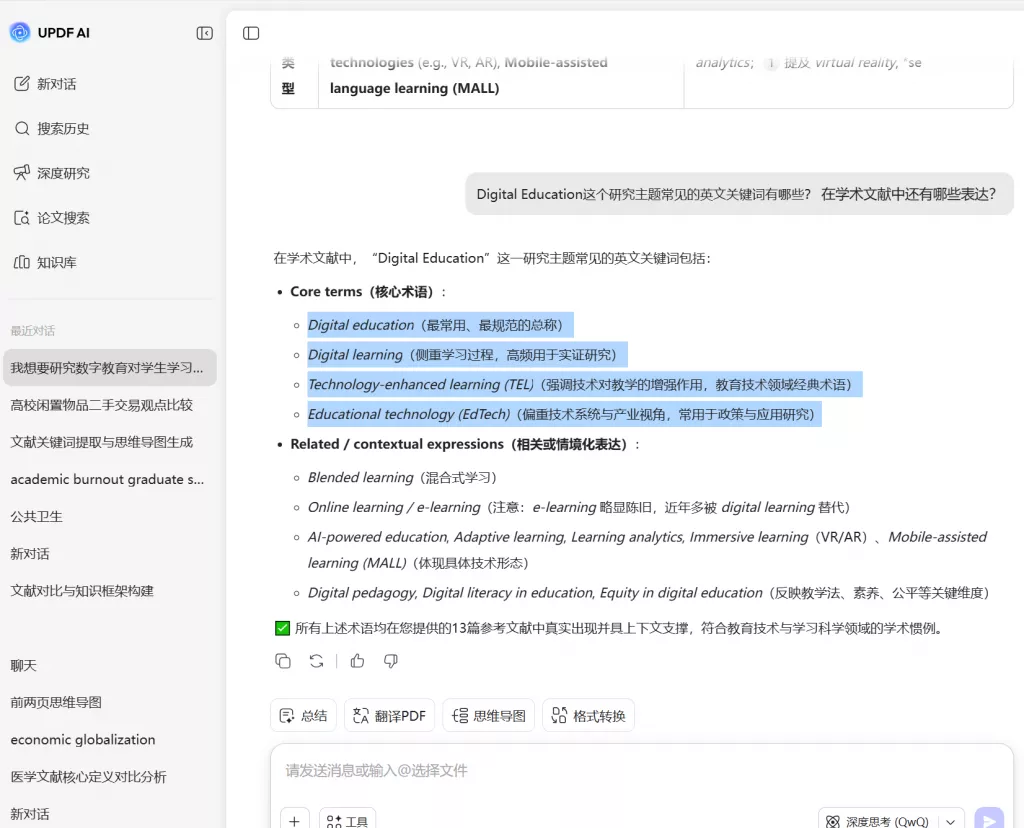Open the 工具 tools menu
The image size is (1024, 828).
pos(347,819)
